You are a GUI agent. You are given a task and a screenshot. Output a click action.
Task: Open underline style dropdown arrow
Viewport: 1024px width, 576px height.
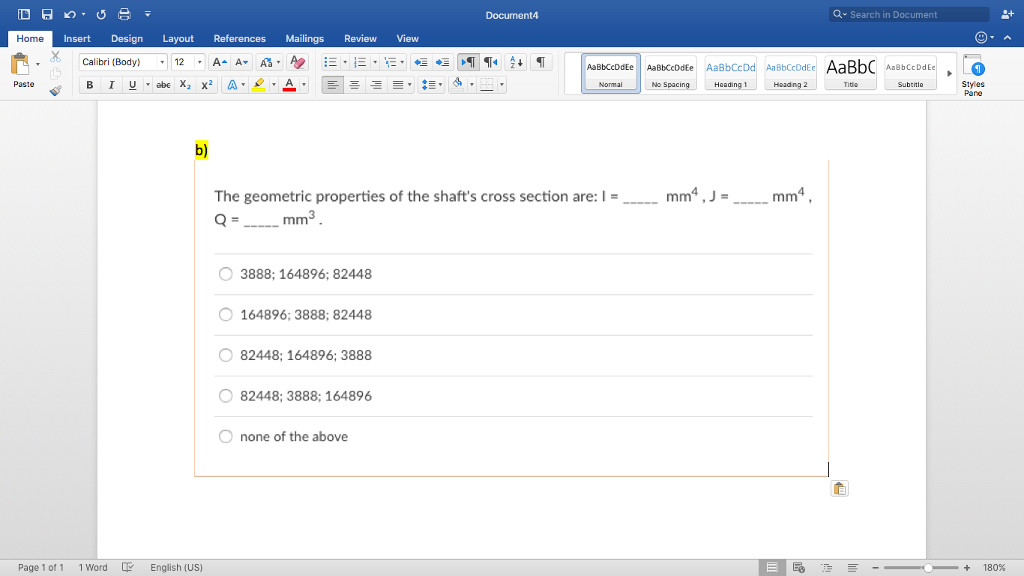(x=148, y=85)
